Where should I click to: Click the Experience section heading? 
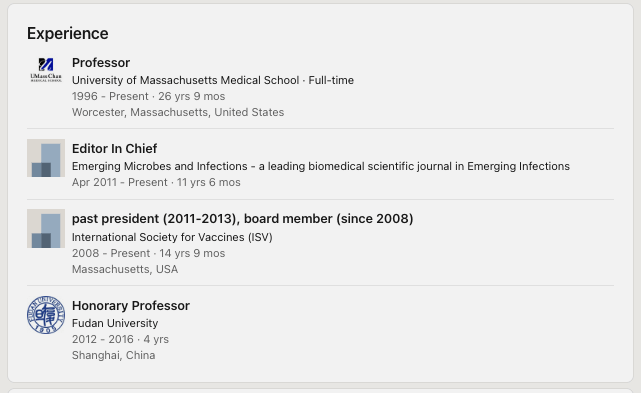coord(68,34)
